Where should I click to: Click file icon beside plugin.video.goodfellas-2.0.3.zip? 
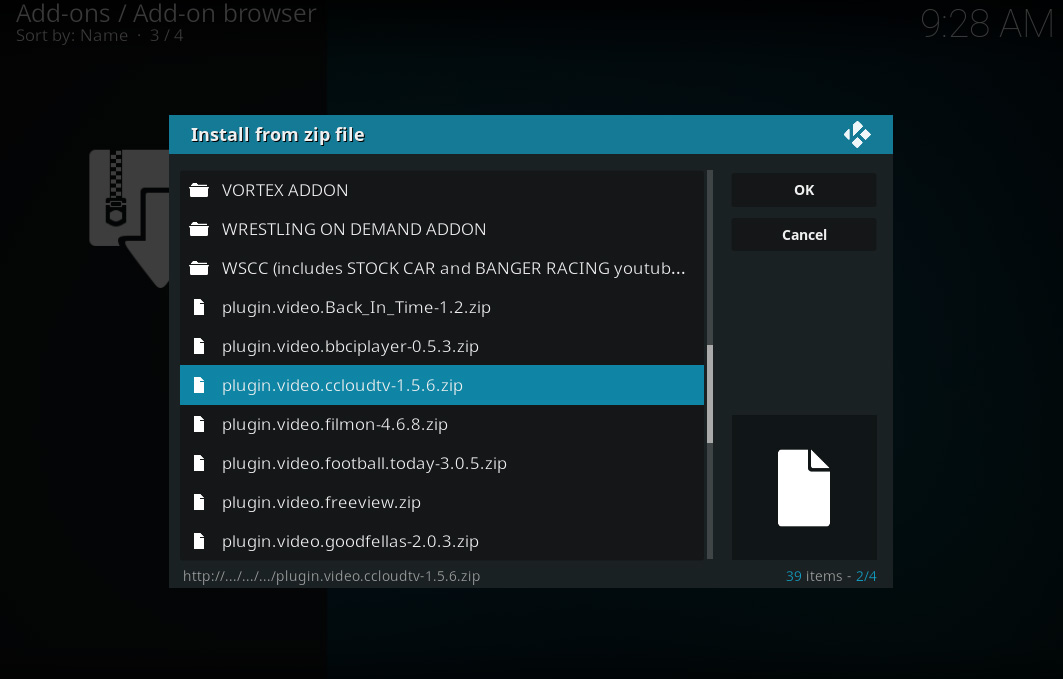click(199, 541)
